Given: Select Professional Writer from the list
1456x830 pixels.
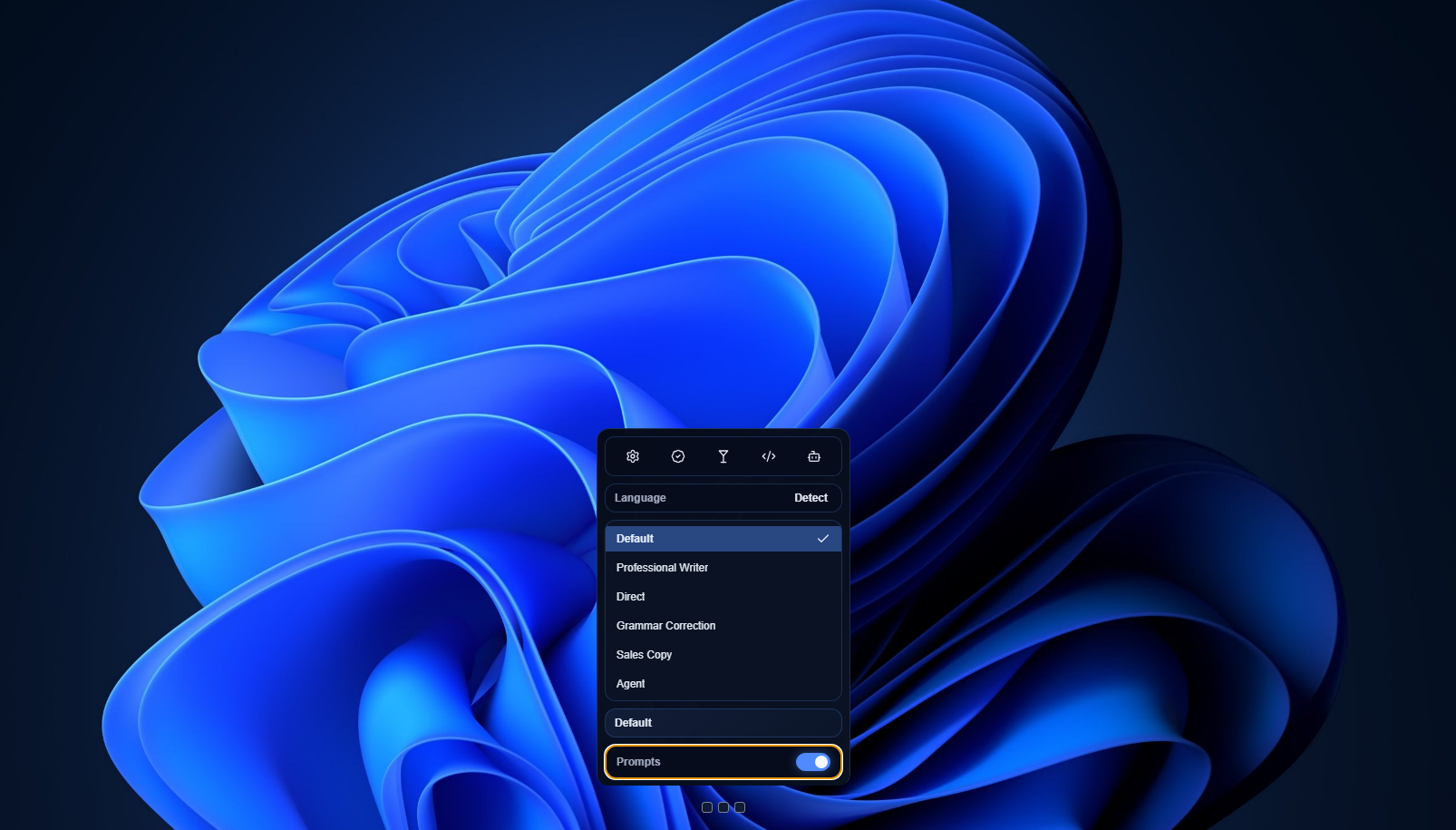Looking at the screenshot, I should click(x=663, y=567).
